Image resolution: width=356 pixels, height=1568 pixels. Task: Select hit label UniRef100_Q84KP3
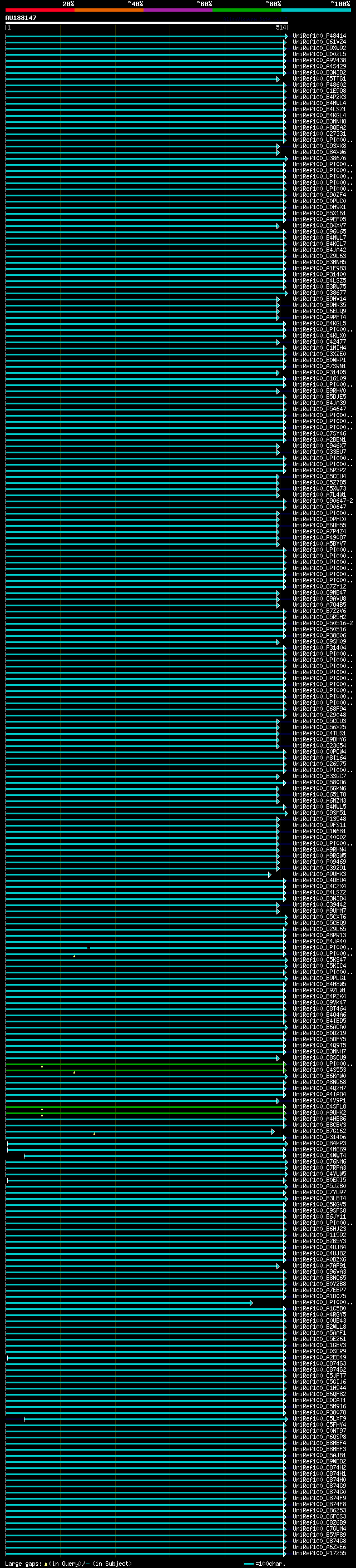pos(319,1144)
